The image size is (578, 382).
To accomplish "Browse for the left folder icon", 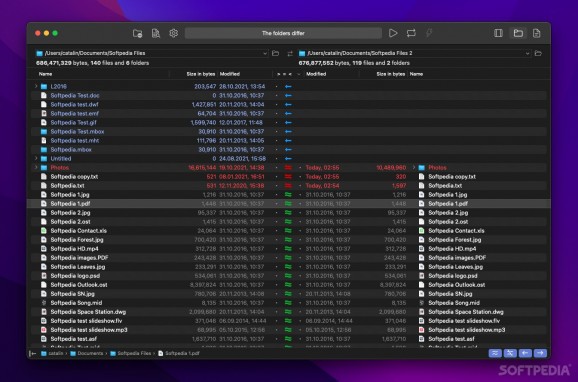I will (275, 53).
